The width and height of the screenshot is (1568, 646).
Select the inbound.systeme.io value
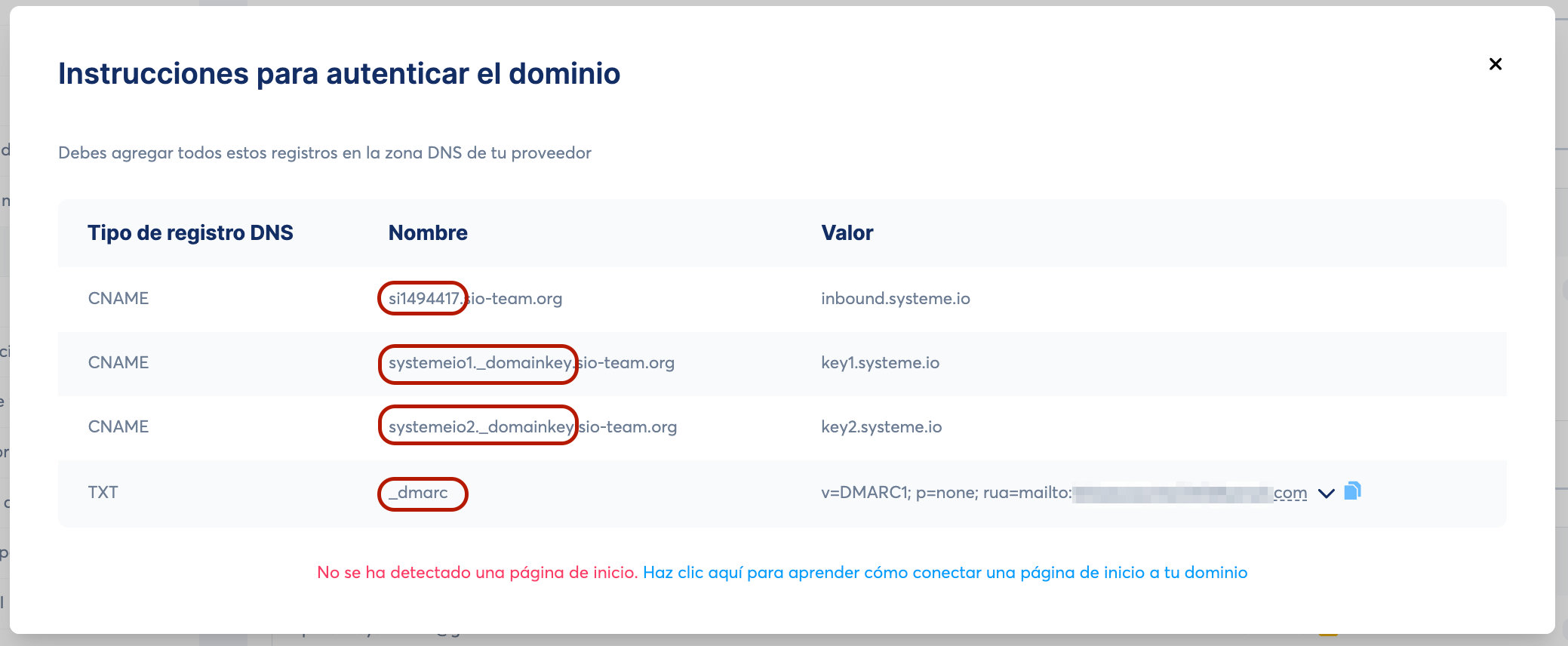(x=896, y=299)
